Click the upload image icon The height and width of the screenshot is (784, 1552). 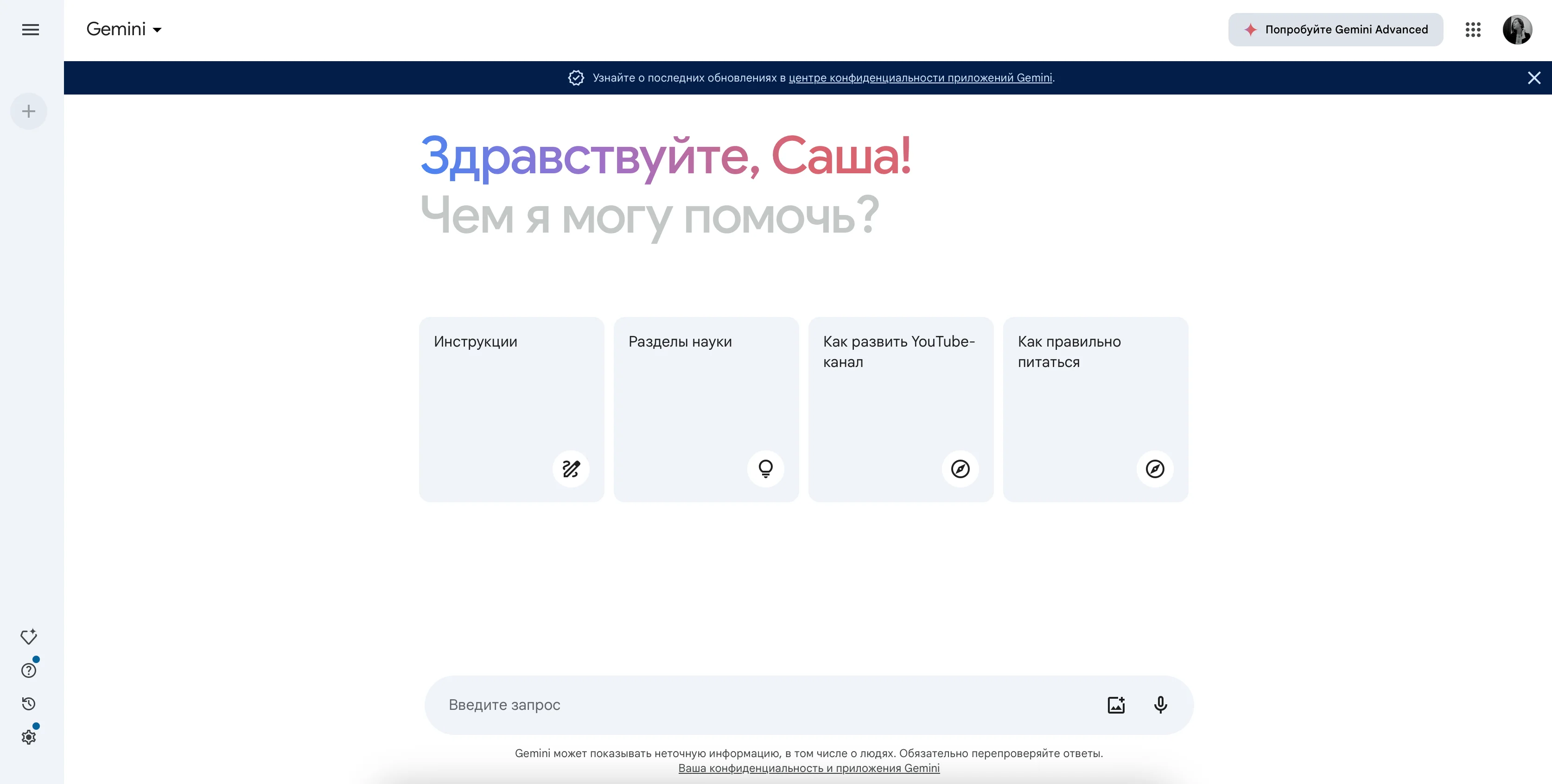click(1116, 704)
